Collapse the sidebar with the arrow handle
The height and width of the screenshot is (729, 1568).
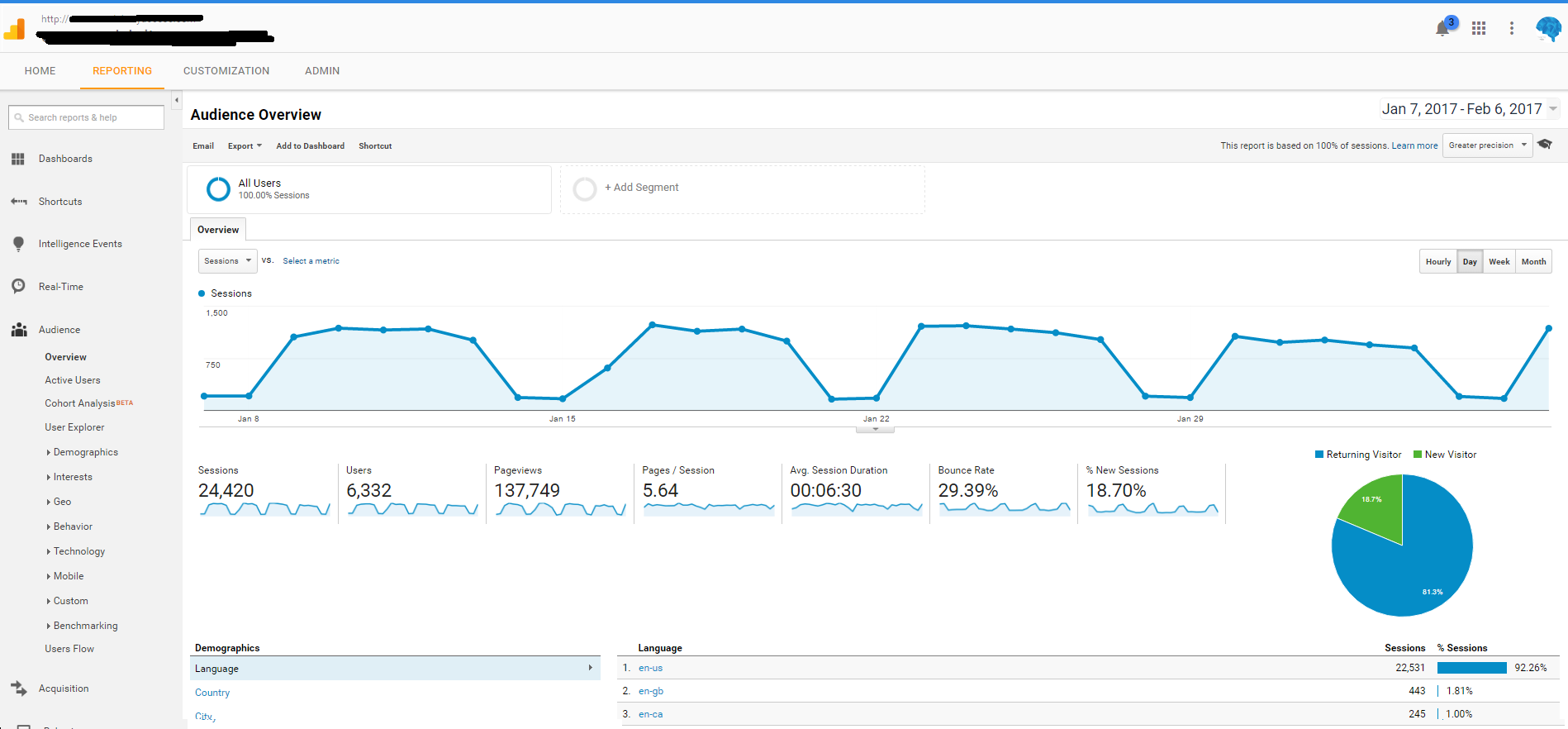click(x=176, y=100)
